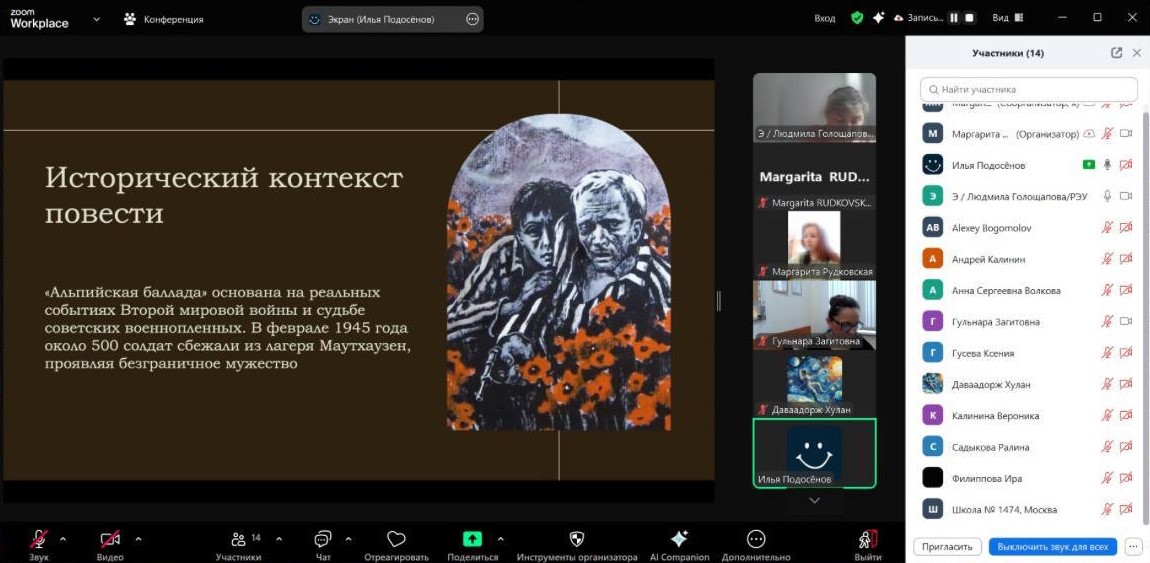This screenshot has height=563, width=1150.
Task: Click the Margarita RUDKOVSK... name tile
Action: [814, 176]
